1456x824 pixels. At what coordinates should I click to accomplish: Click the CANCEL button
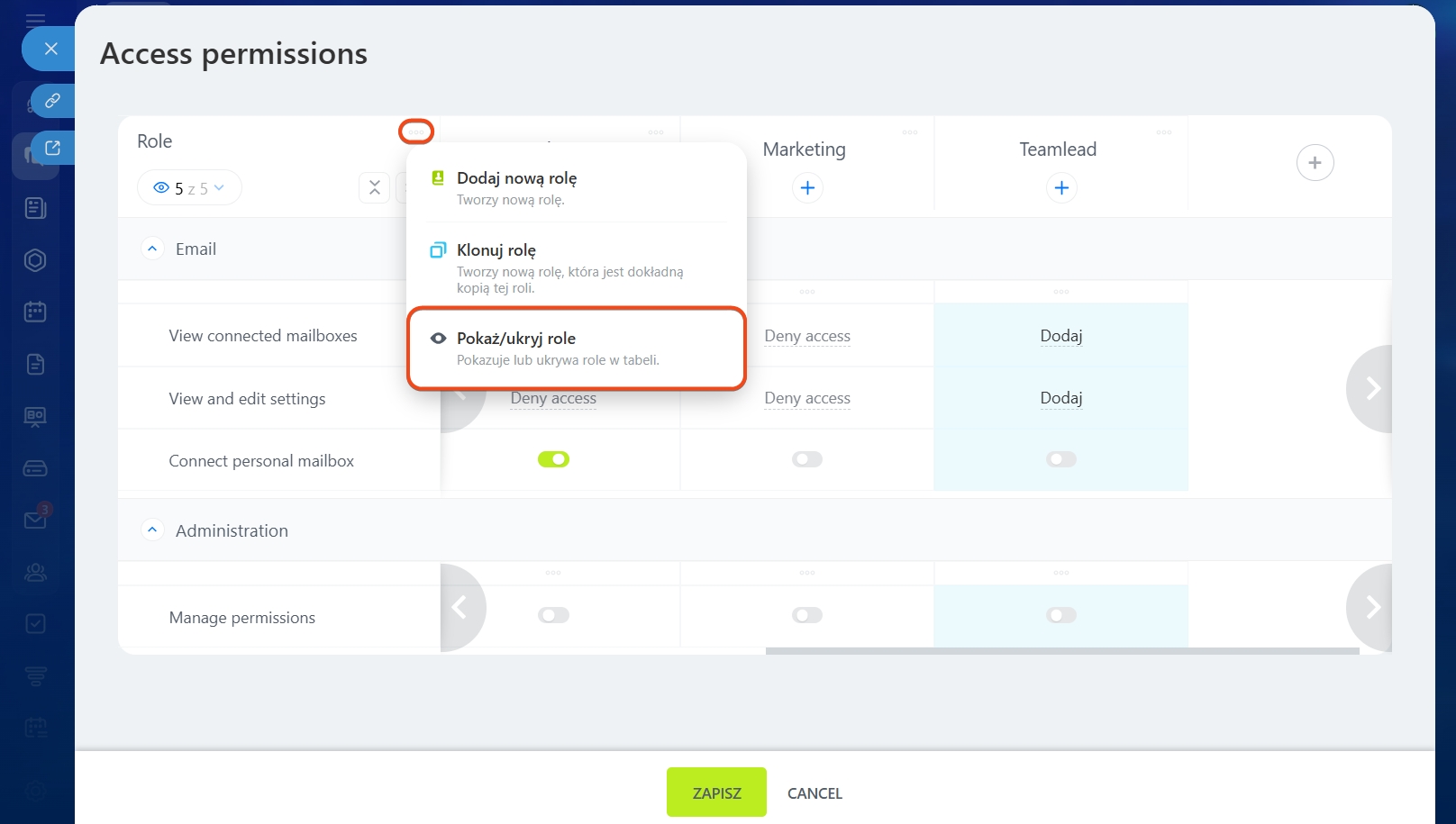pos(814,792)
